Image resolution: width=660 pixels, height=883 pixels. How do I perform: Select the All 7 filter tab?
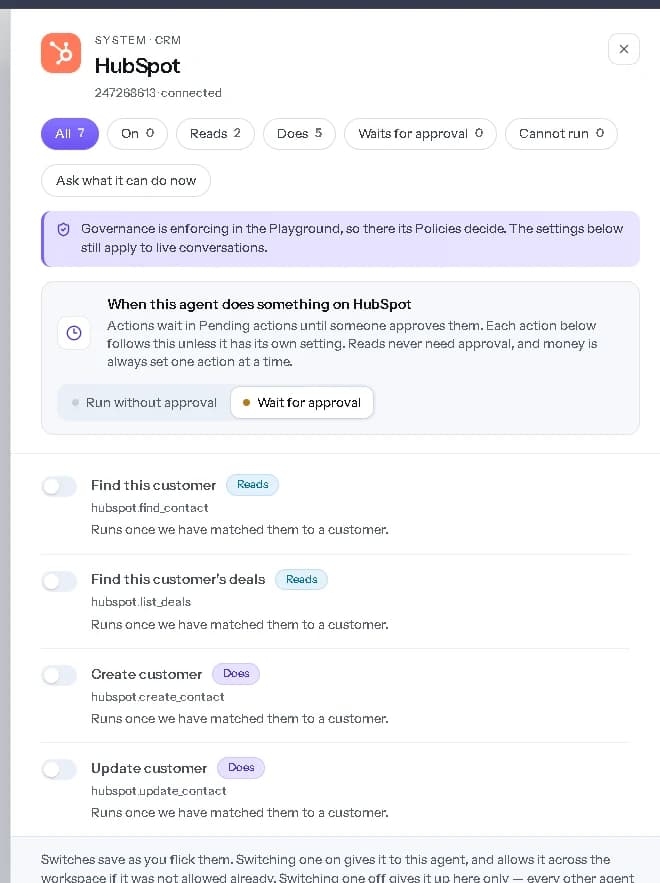click(70, 134)
